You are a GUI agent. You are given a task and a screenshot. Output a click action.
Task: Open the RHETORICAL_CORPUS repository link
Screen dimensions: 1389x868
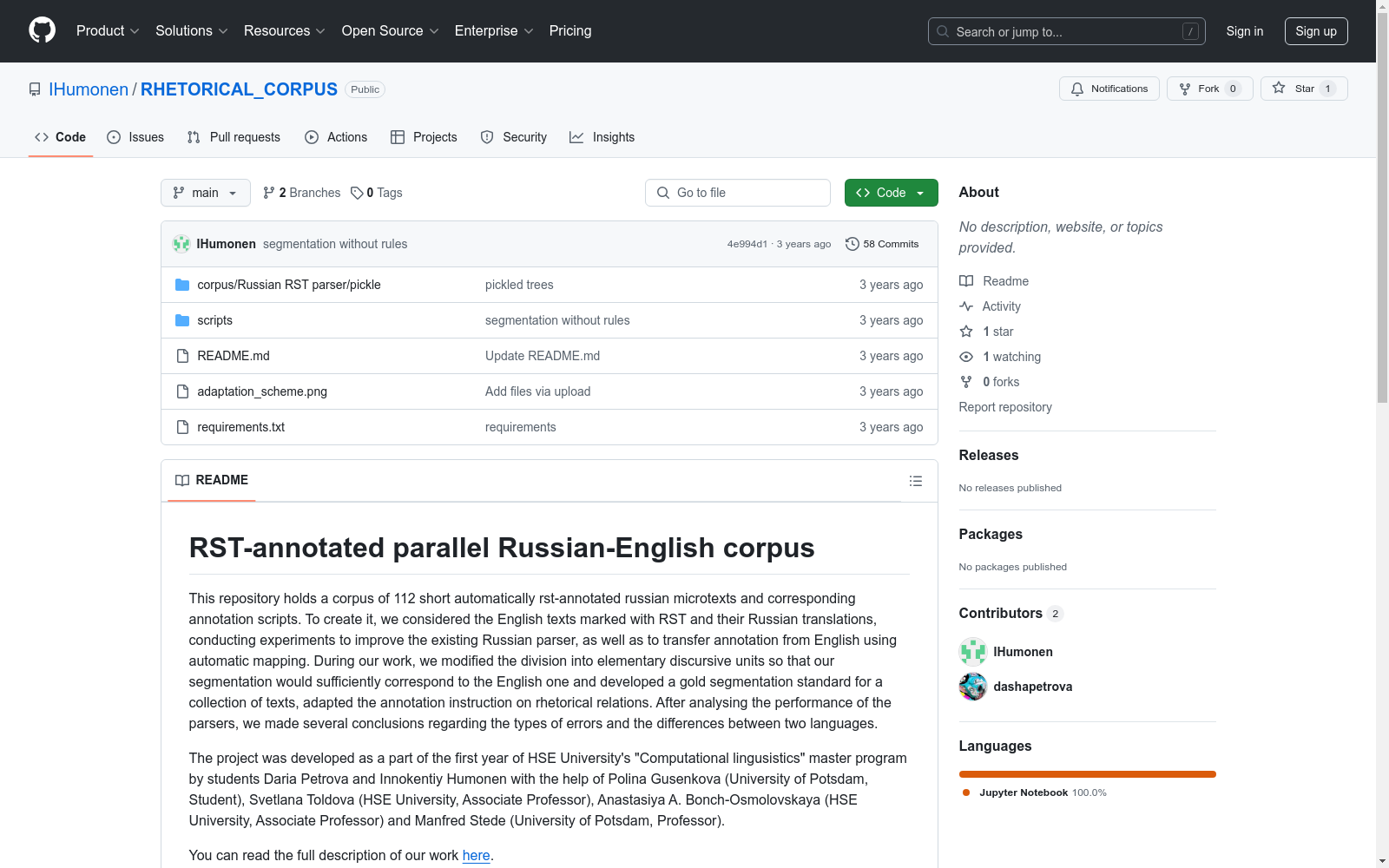point(239,89)
